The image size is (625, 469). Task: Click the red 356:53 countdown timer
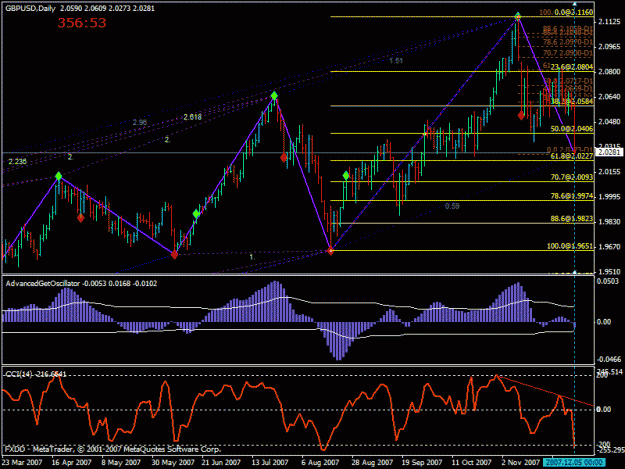(x=82, y=23)
